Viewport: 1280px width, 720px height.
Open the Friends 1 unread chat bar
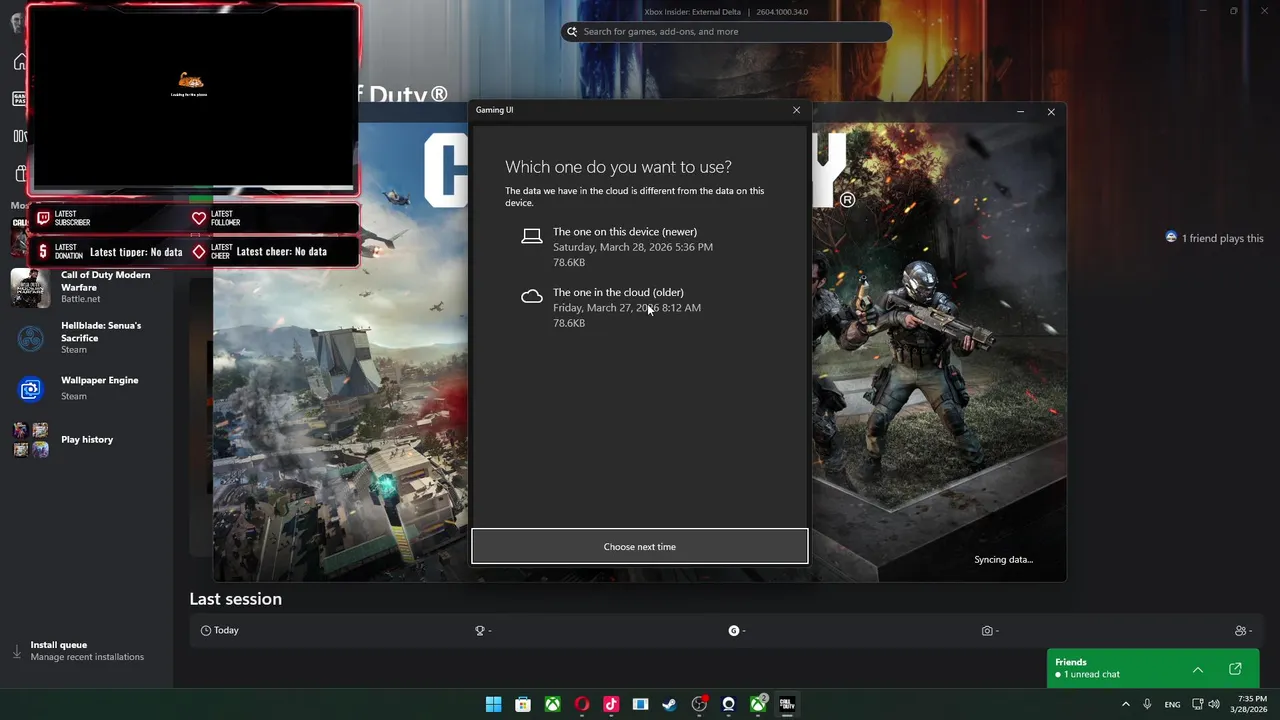click(1153, 668)
